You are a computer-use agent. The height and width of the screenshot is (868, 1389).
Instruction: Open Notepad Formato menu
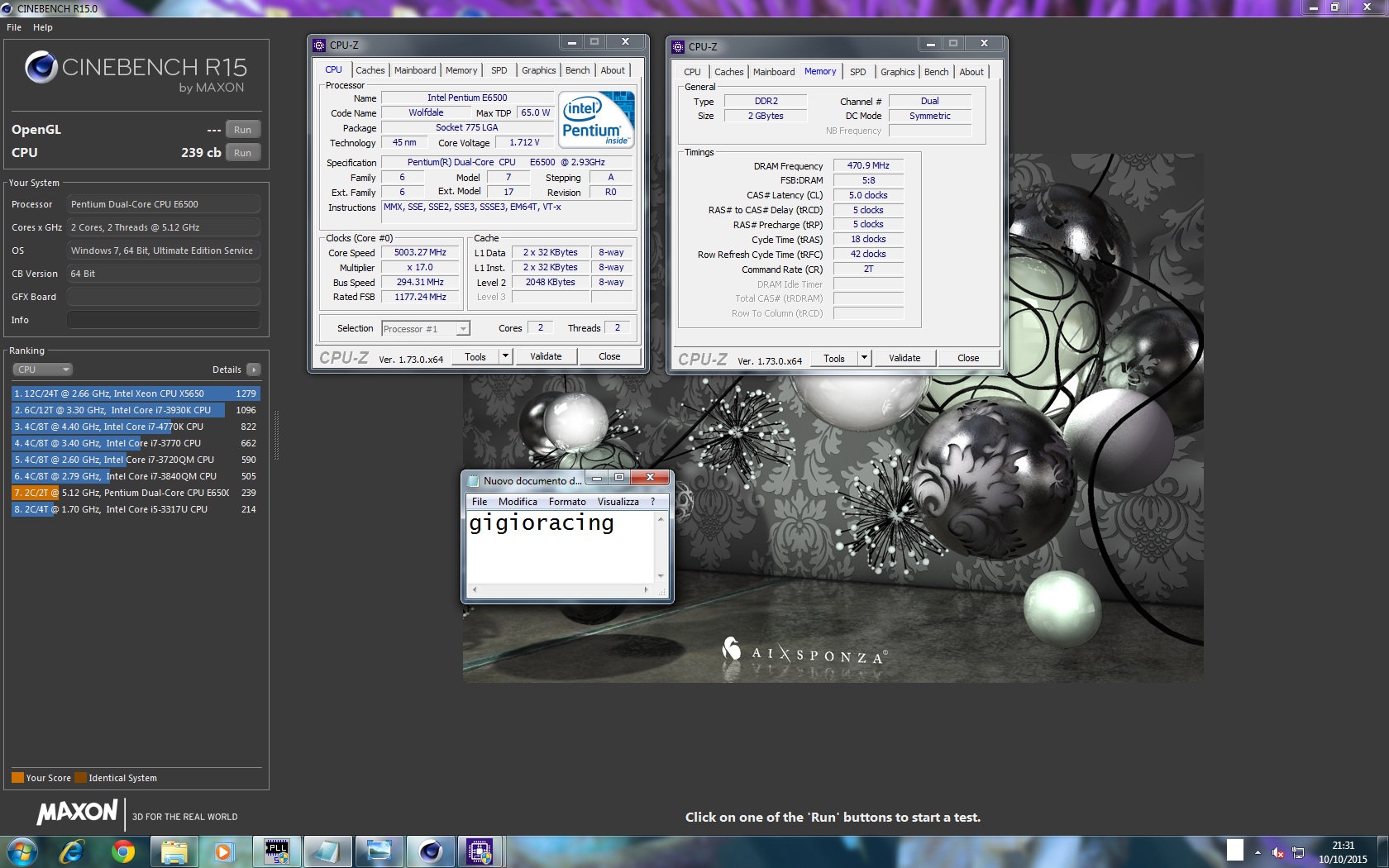567,502
